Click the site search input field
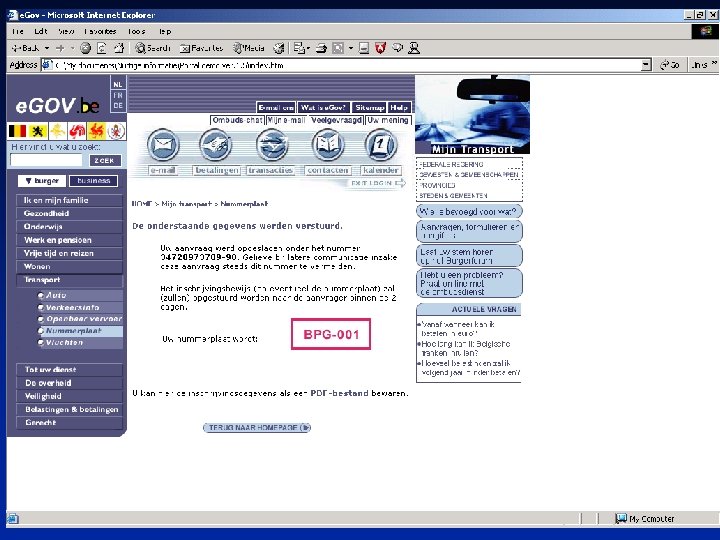Image resolution: width=720 pixels, height=540 pixels. pyautogui.click(x=46, y=160)
